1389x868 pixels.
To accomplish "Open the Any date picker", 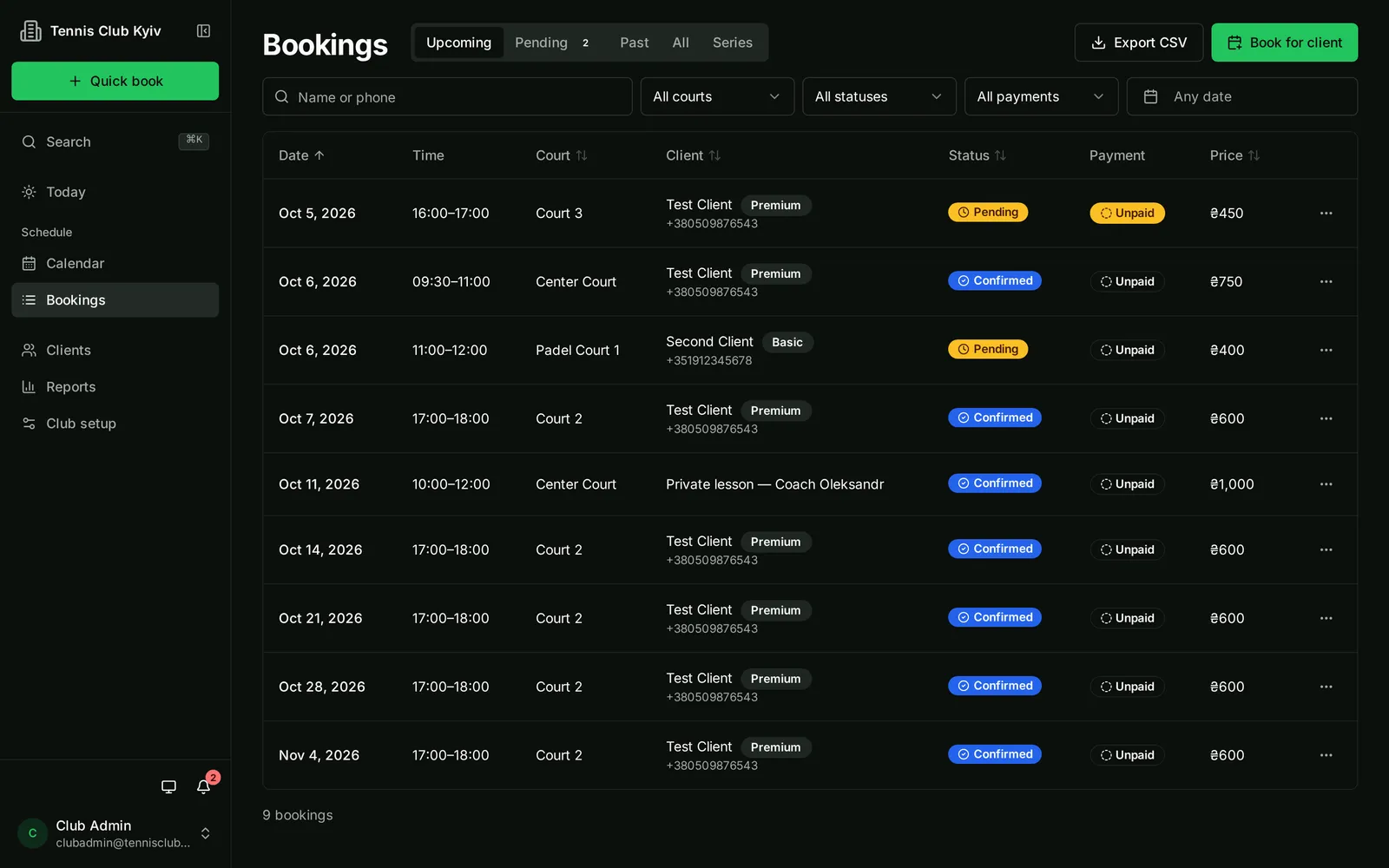I will (1242, 96).
